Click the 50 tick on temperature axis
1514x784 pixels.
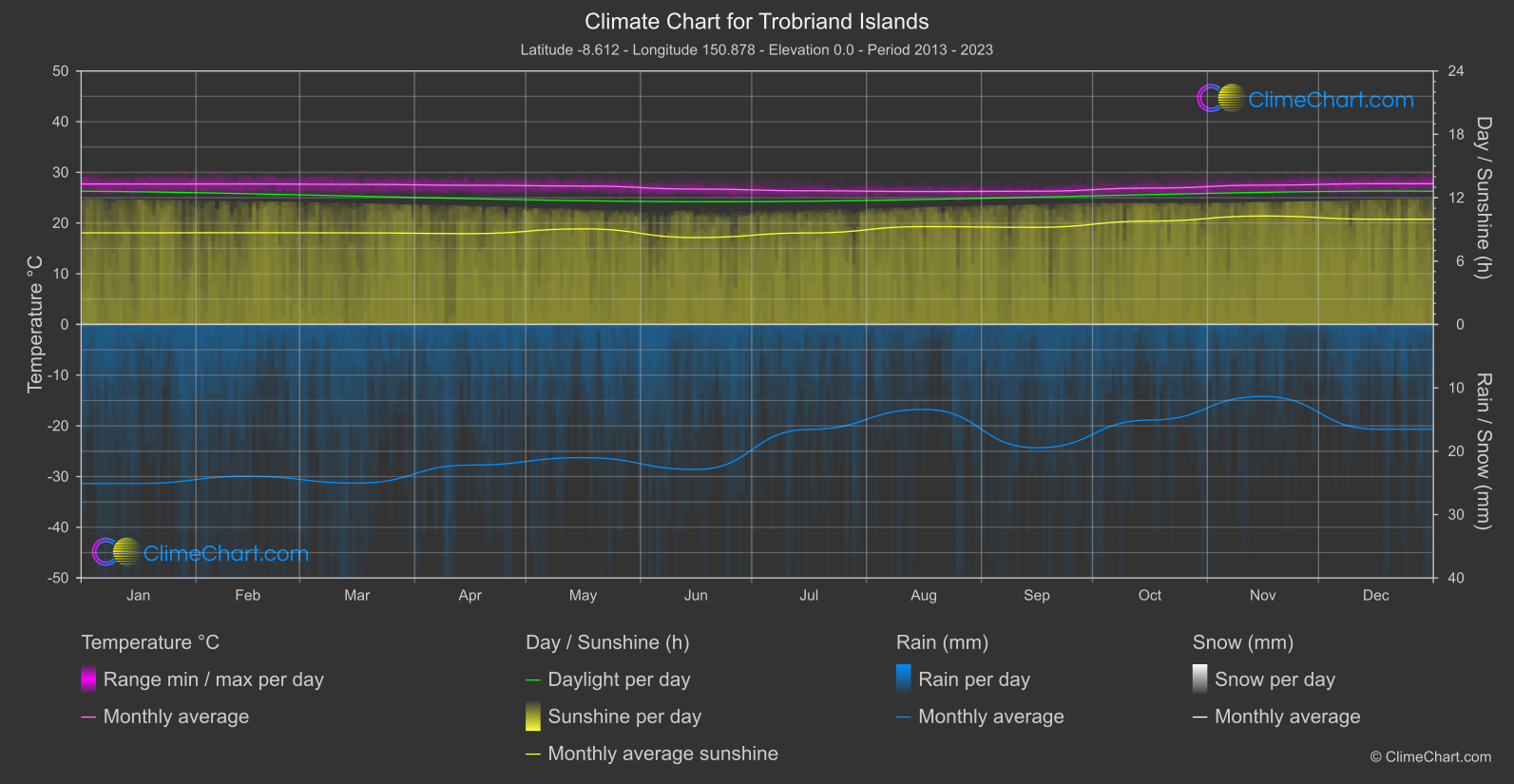61,71
